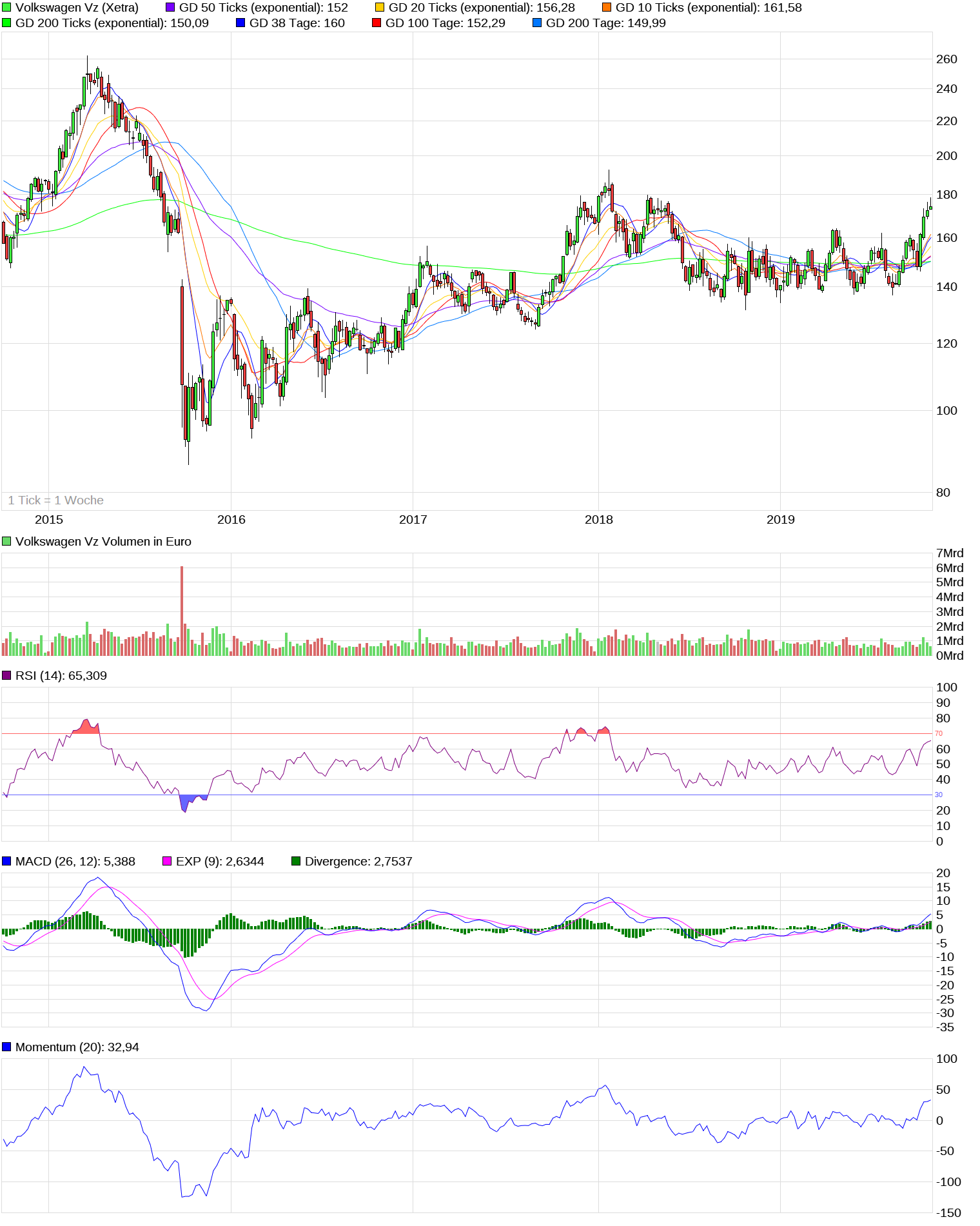This screenshot has width=980, height=1226.
Task: Click the 260 price axis value
Action: pyautogui.click(x=946, y=59)
